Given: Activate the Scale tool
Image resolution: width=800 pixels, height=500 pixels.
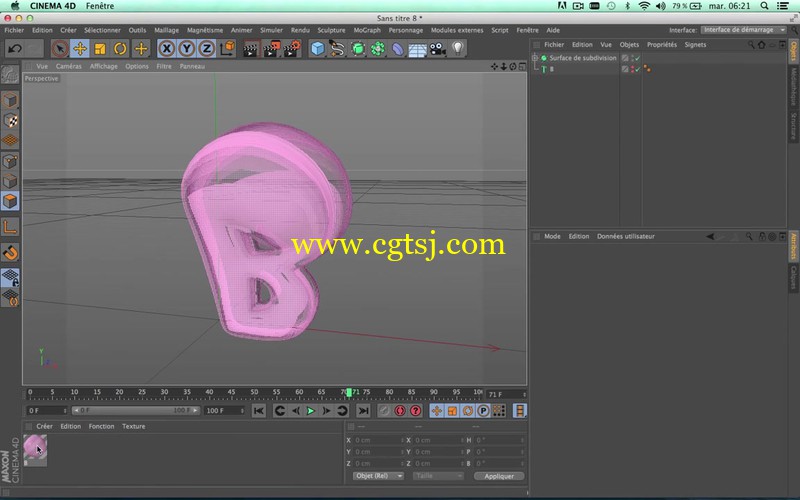Looking at the screenshot, I should click(x=100, y=49).
